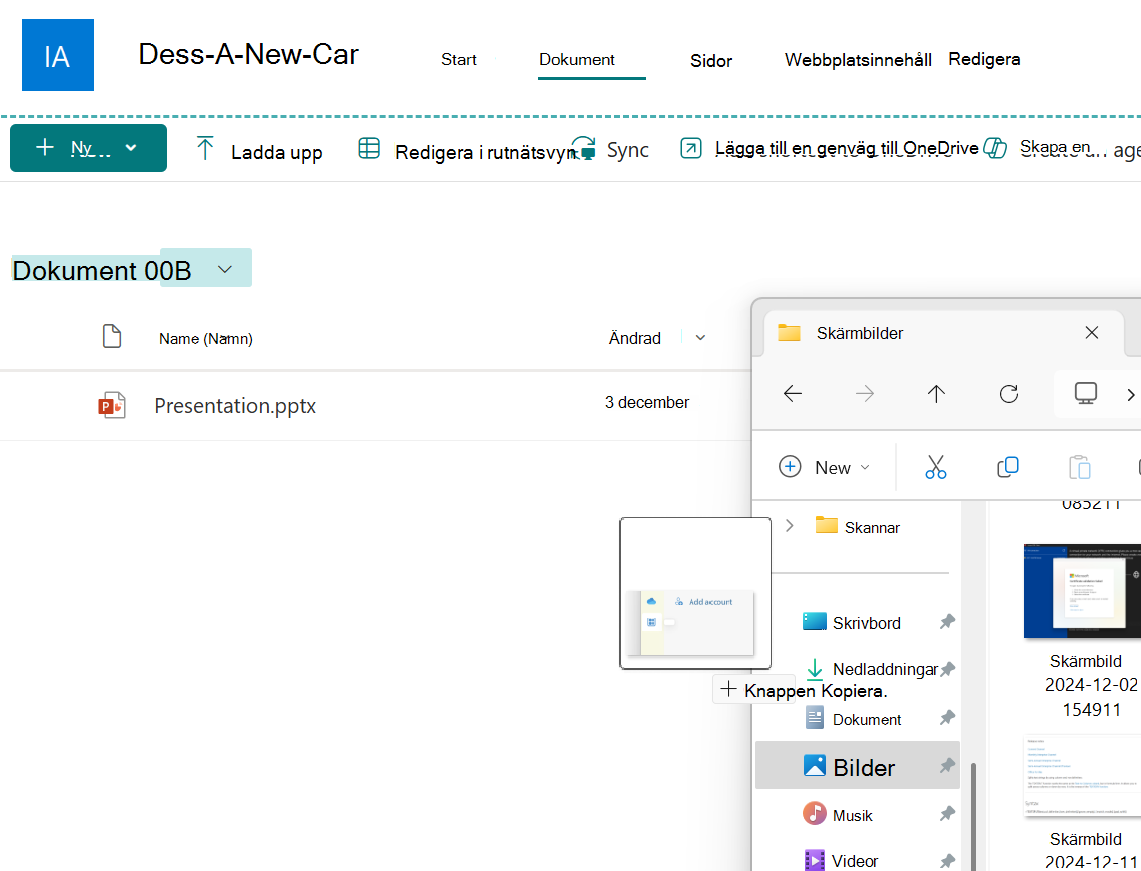
Task: Click the New button in File Explorer
Action: [824, 467]
